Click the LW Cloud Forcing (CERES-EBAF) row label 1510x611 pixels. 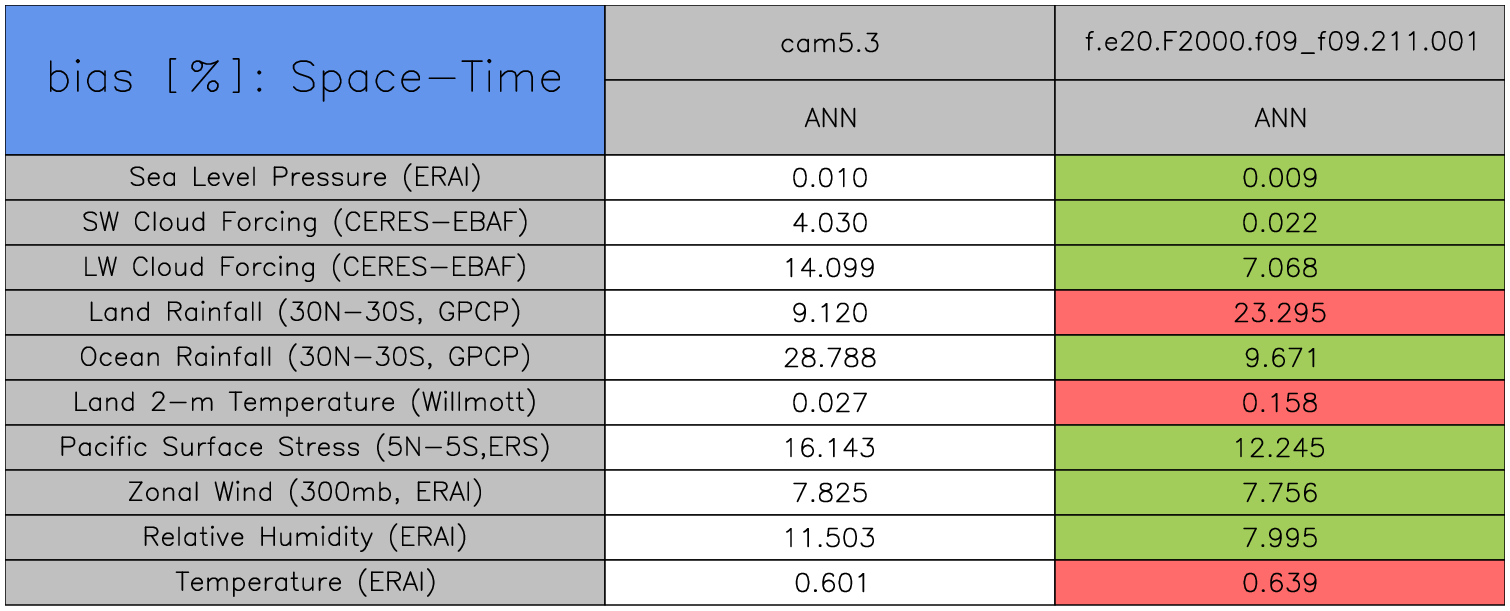(304, 268)
